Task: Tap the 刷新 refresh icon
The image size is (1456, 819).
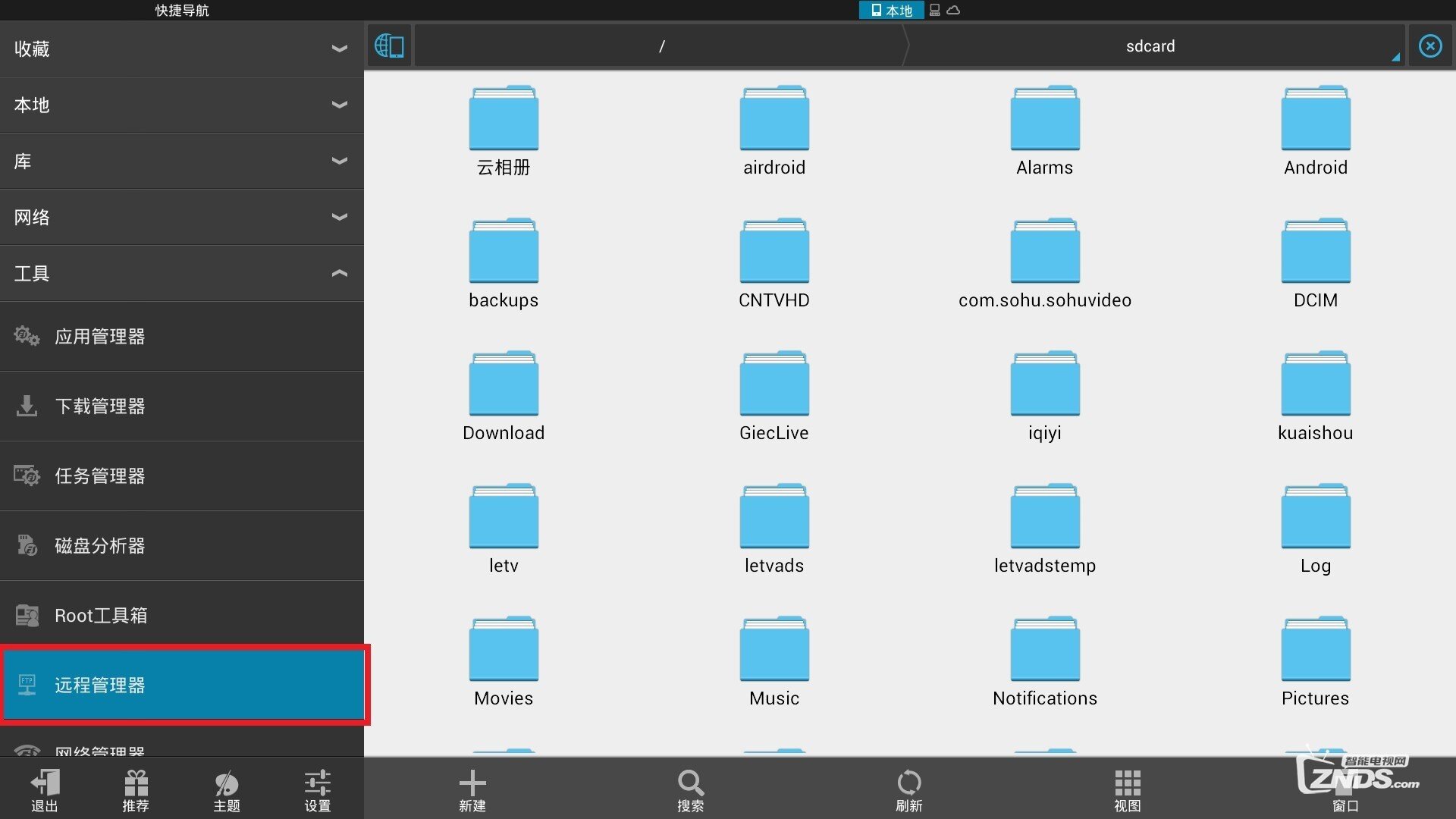Action: [x=909, y=789]
